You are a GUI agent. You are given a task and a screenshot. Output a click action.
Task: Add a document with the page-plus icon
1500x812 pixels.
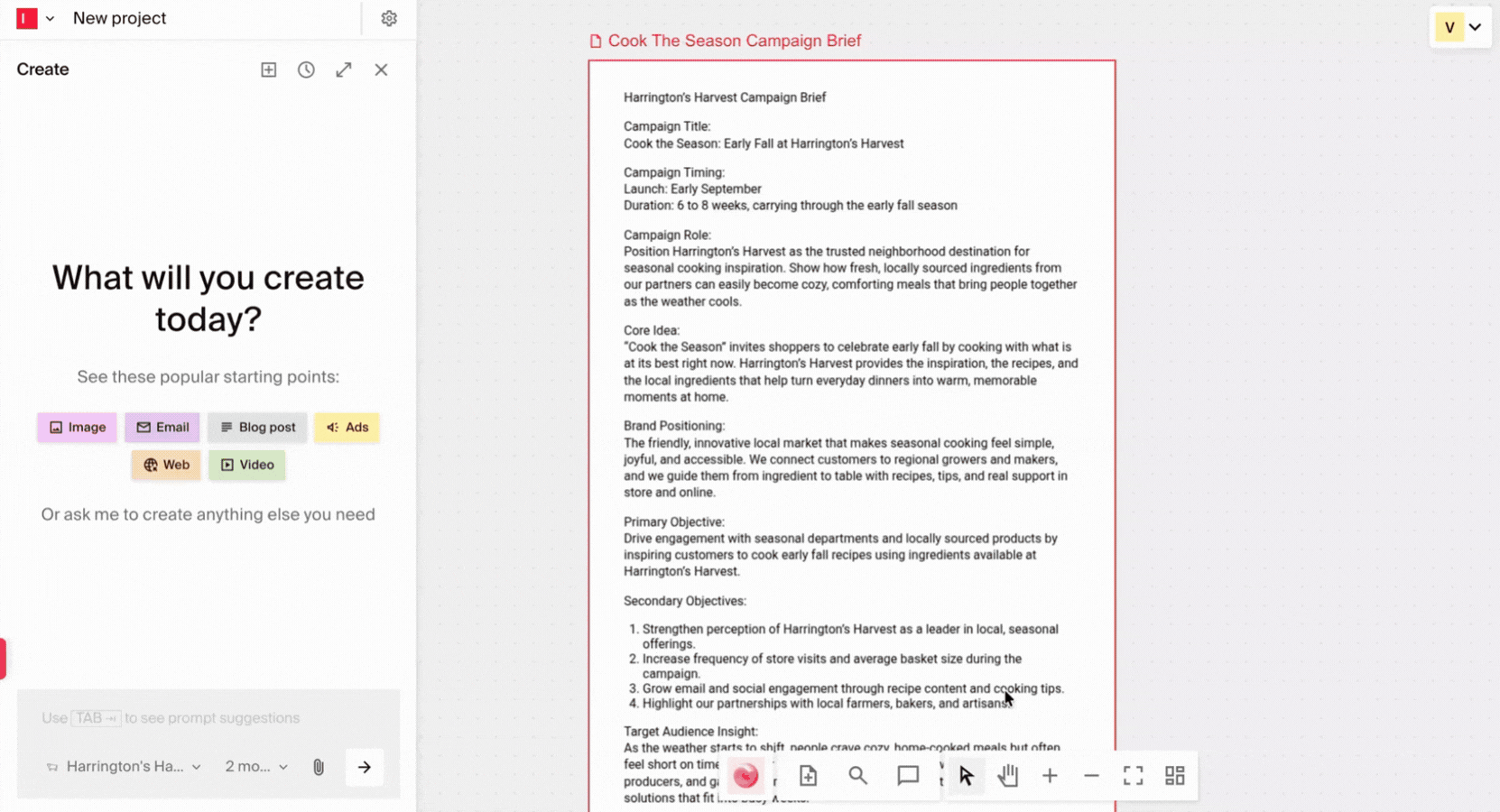[x=808, y=776]
